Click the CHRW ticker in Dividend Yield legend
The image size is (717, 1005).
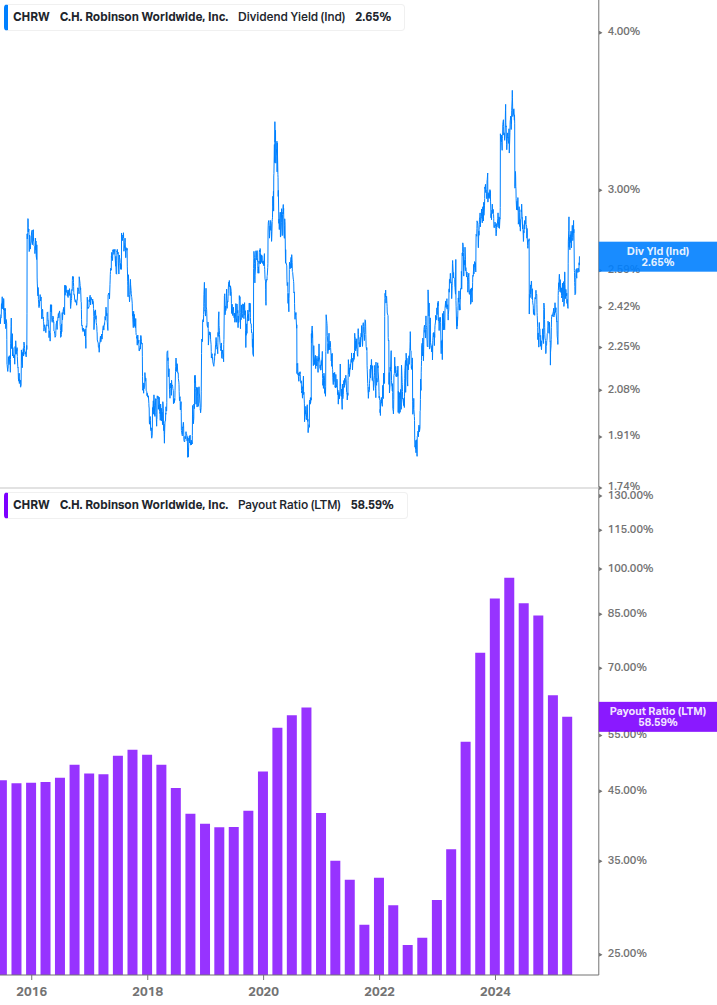tap(31, 17)
